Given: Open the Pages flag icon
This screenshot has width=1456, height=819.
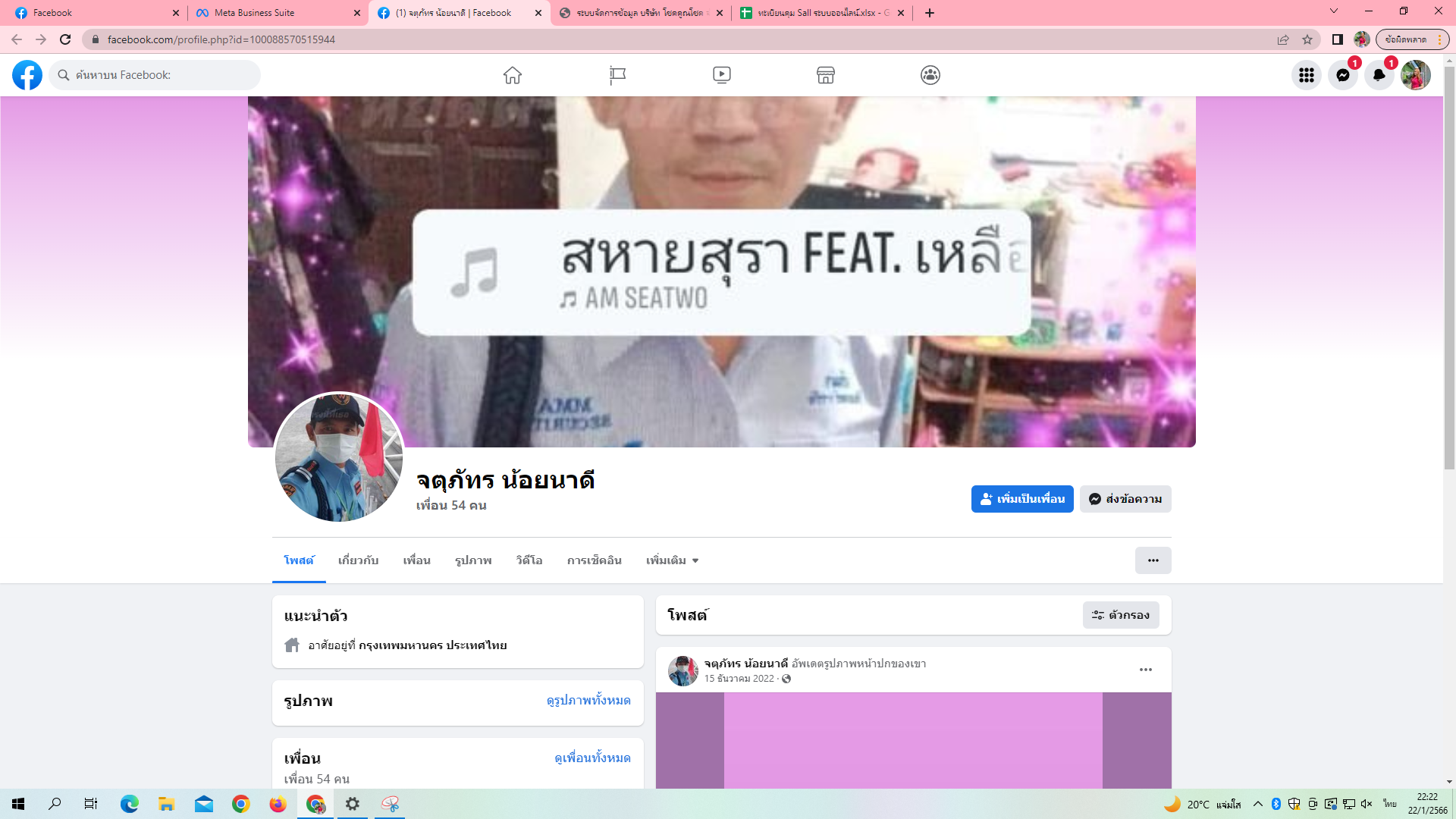Looking at the screenshot, I should click(617, 75).
